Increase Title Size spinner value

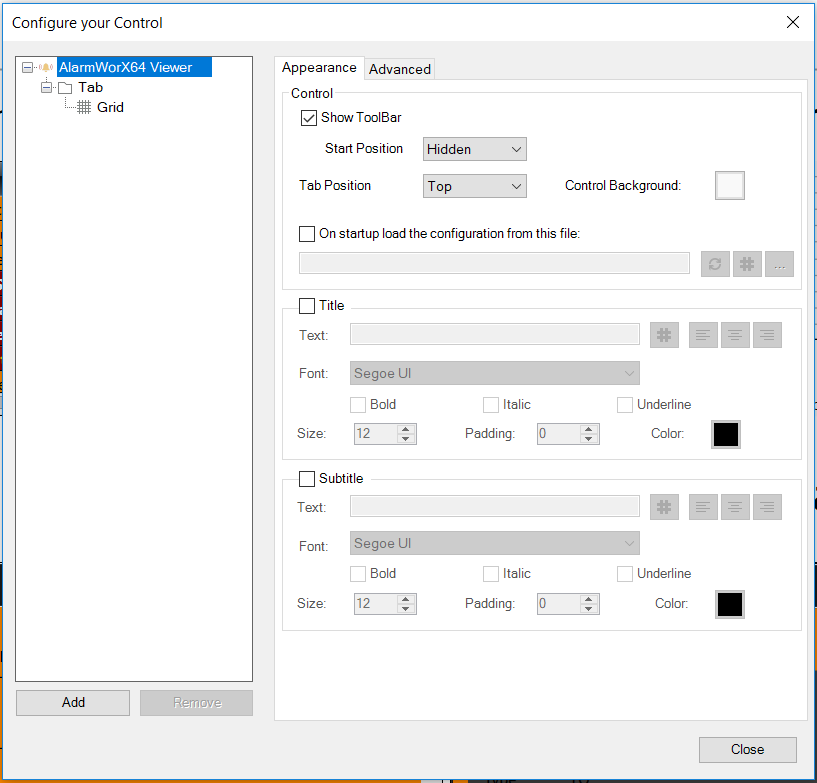pos(405,429)
